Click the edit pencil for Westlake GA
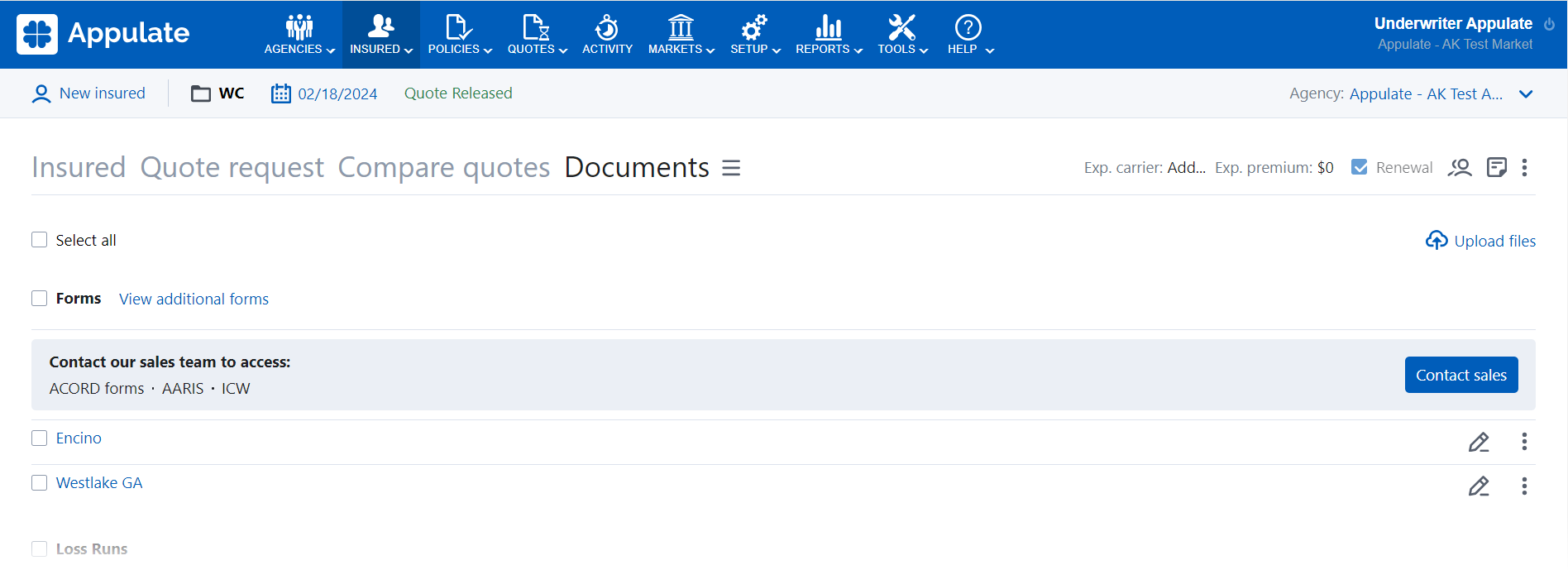This screenshot has width=1568, height=570. point(1479,486)
